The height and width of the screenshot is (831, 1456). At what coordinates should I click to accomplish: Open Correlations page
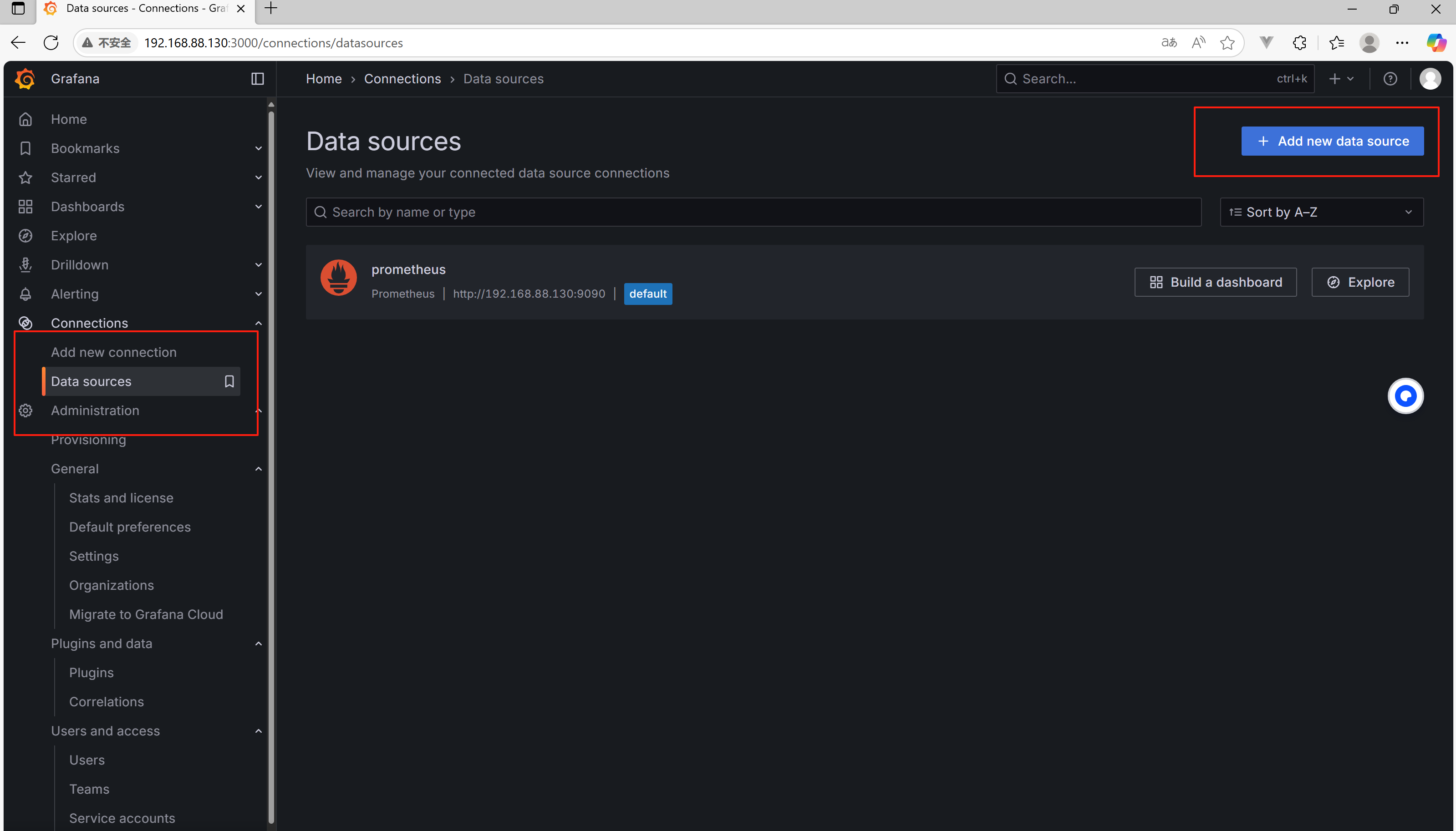[106, 701]
